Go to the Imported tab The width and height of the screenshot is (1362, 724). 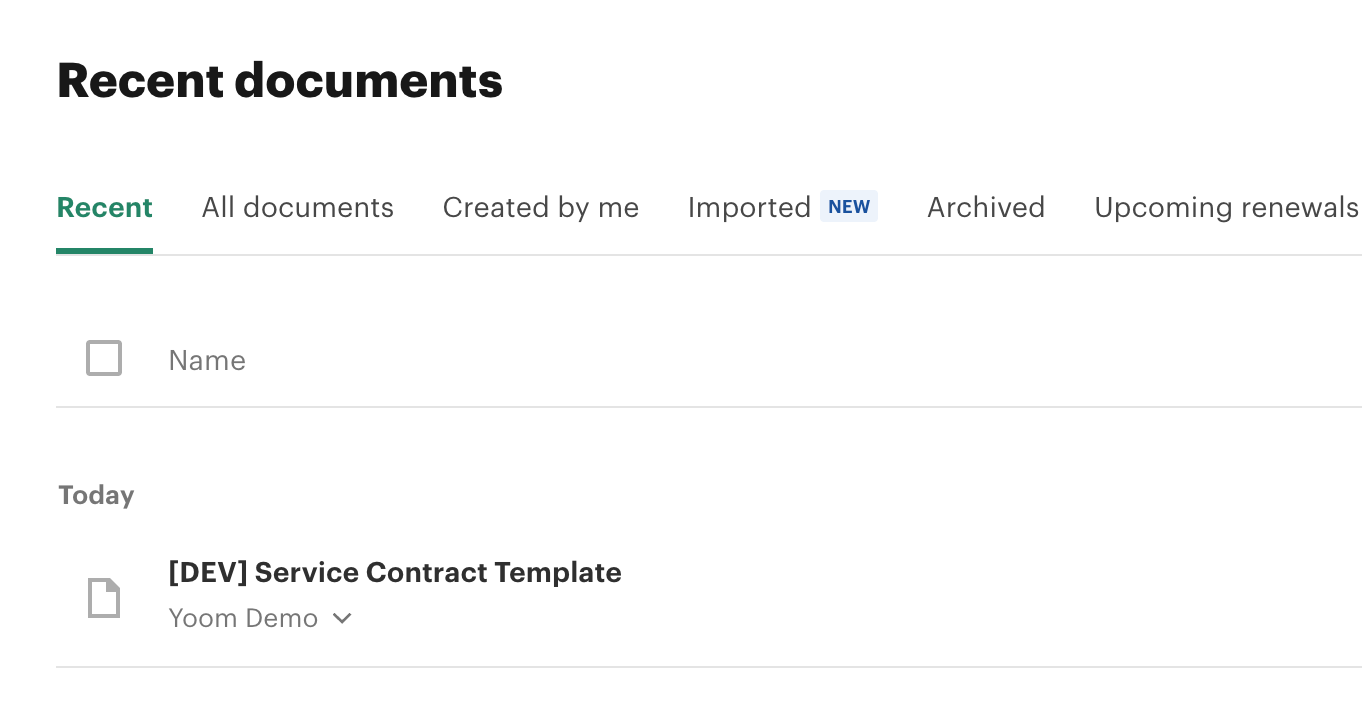pos(749,207)
